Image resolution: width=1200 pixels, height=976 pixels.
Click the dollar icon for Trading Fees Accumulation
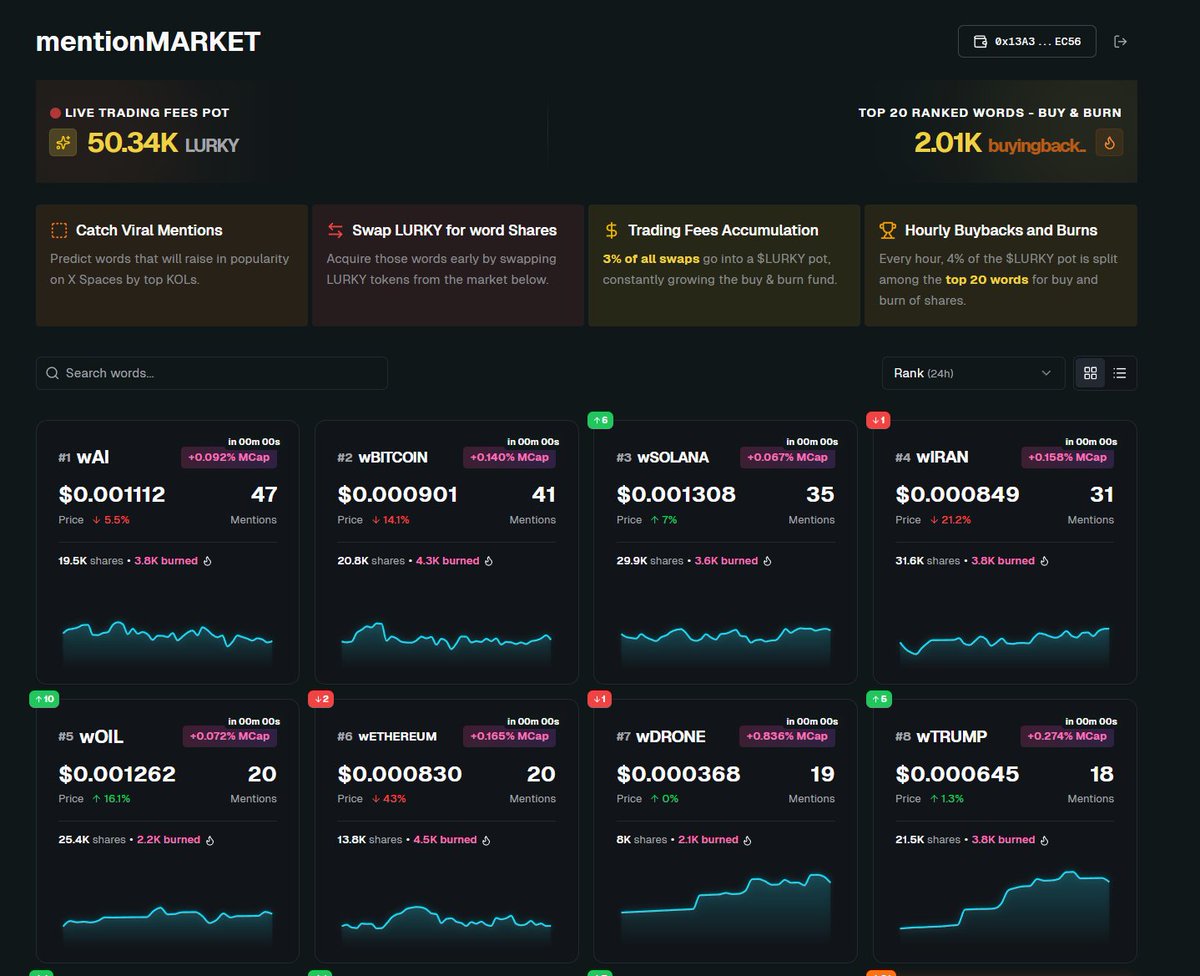[611, 231]
